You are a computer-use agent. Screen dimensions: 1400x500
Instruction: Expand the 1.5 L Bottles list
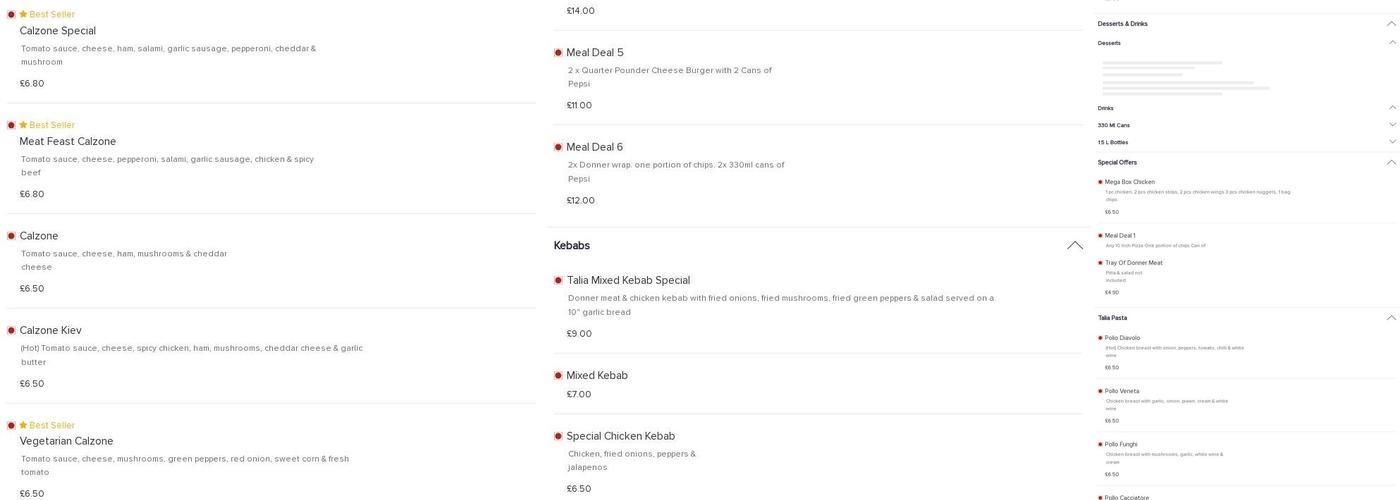pyautogui.click(x=1392, y=142)
